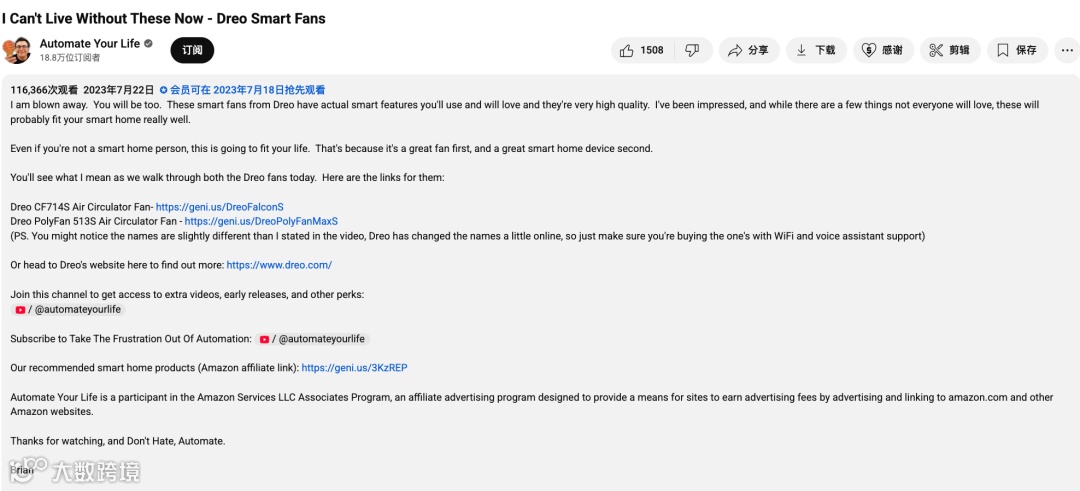This screenshot has width=1080, height=491.
Task: Open the geni.us/DreoPolyFanMaxS link
Action: (x=261, y=221)
